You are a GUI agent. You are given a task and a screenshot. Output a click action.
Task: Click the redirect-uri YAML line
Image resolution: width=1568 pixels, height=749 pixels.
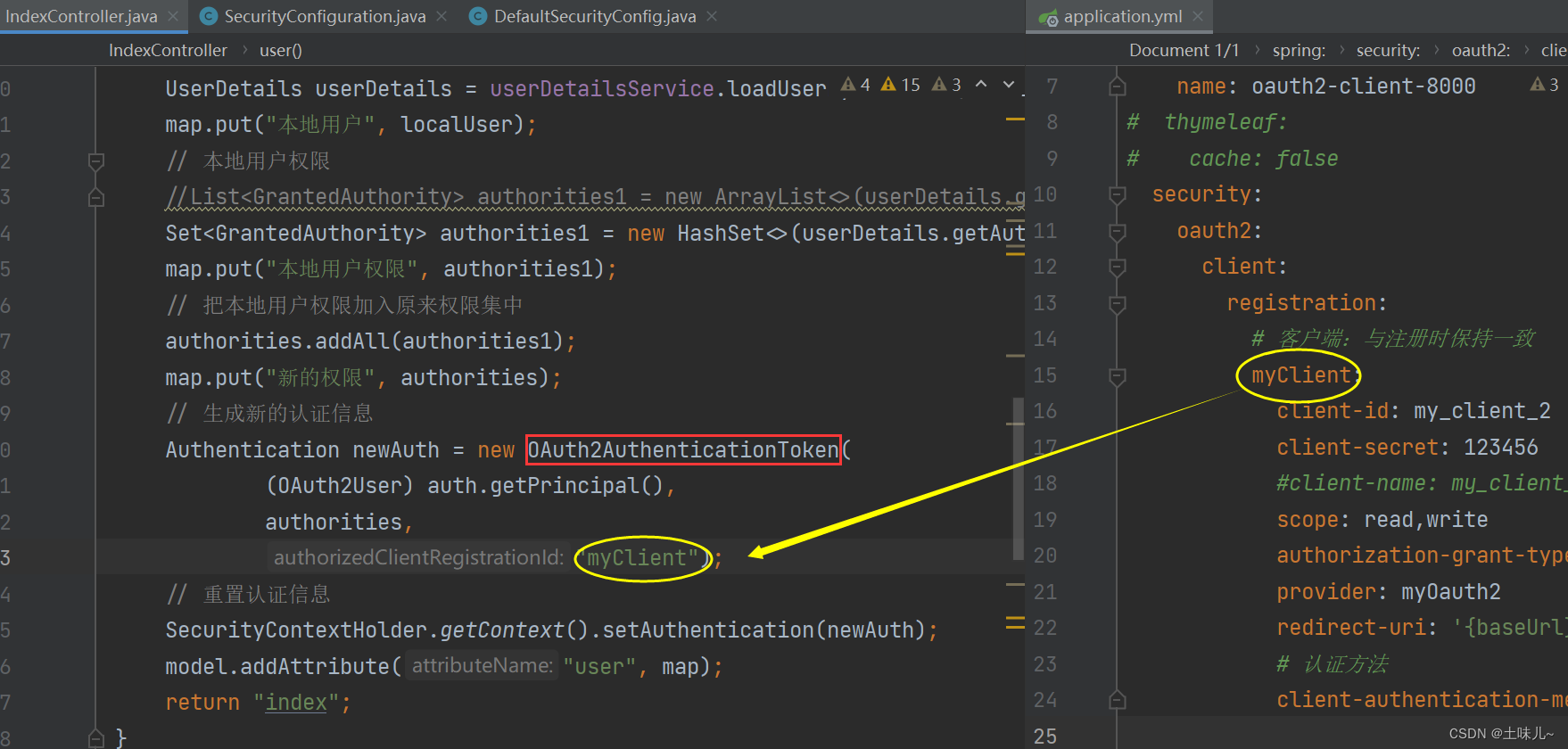(x=1422, y=628)
